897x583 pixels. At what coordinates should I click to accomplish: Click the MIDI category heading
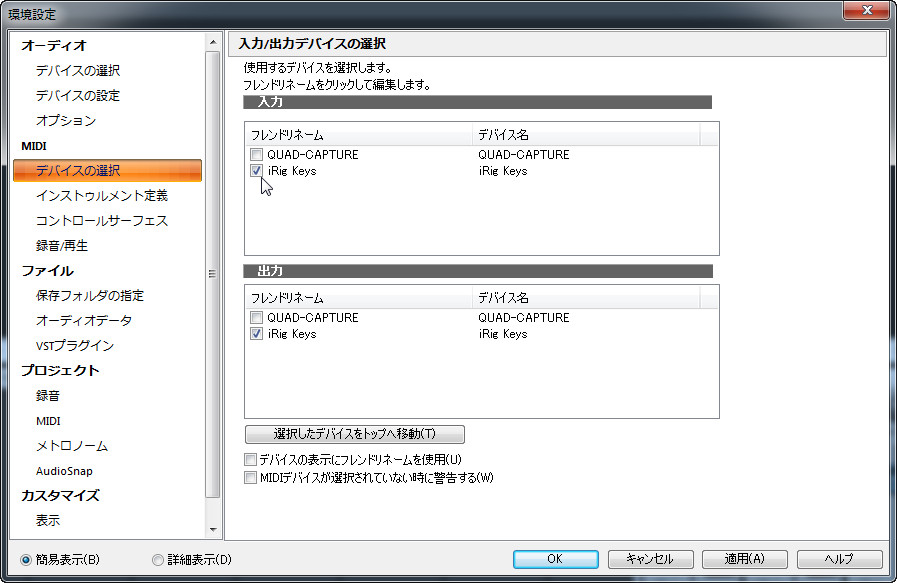(x=34, y=146)
